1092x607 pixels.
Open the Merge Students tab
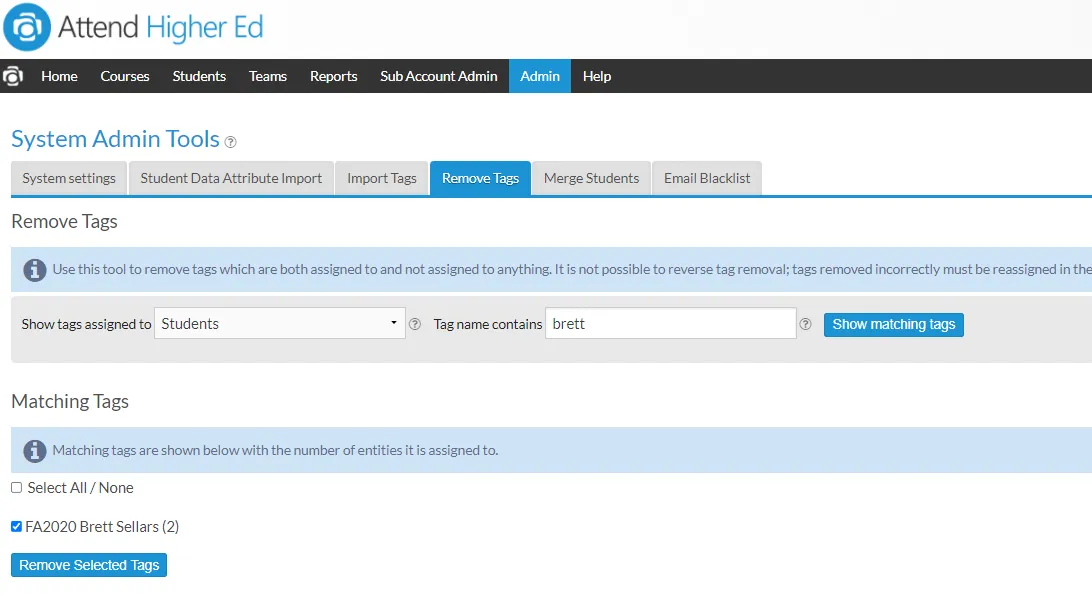click(591, 178)
